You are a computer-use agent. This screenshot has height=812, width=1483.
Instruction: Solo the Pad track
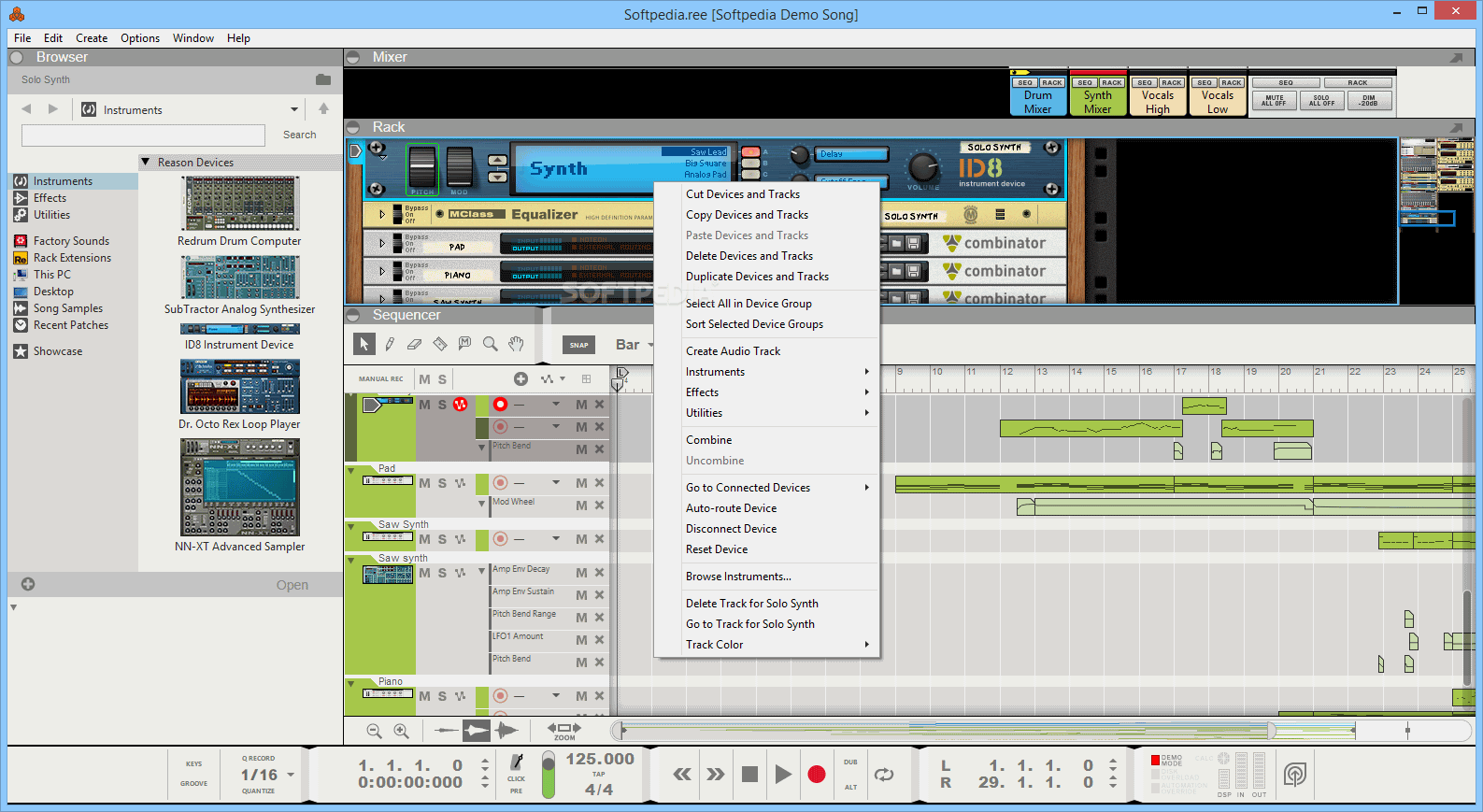442,483
